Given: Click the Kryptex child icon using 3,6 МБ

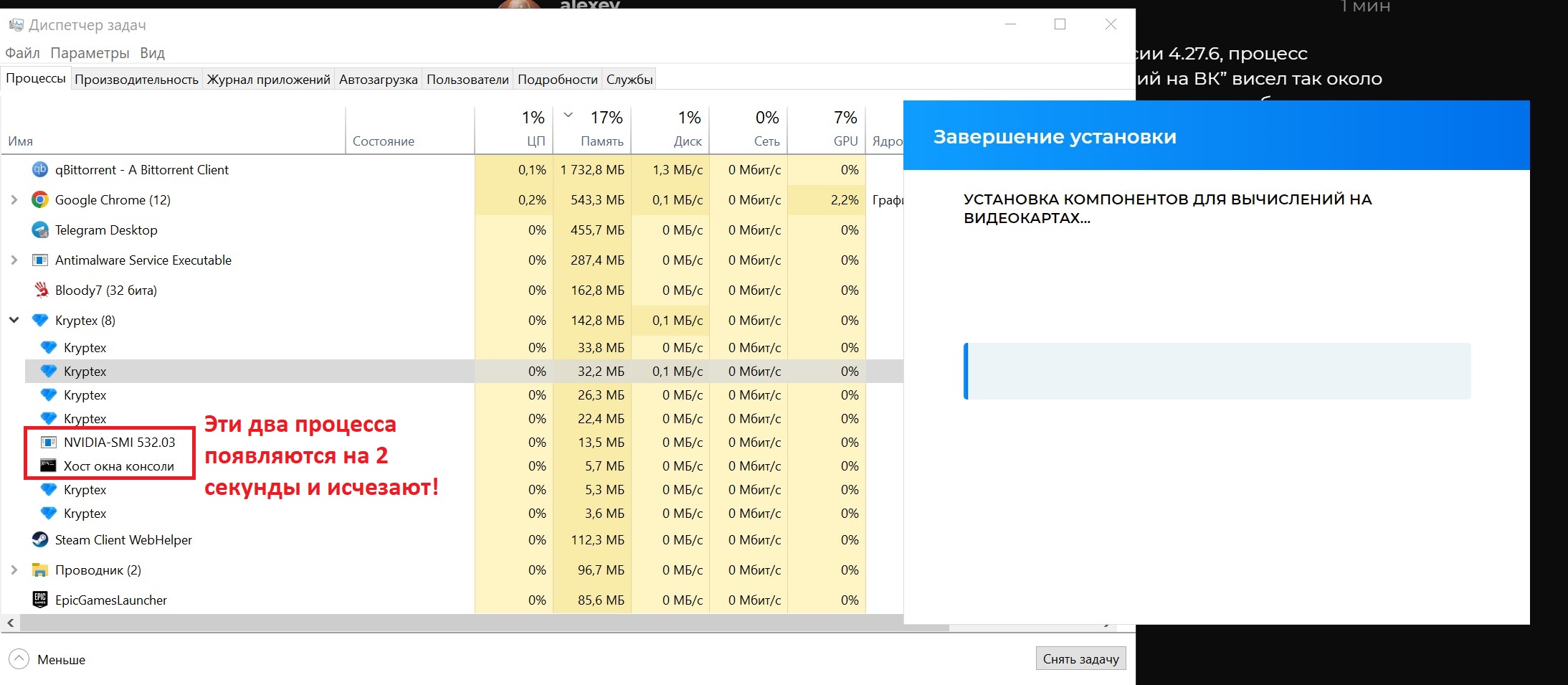Looking at the screenshot, I should coord(49,514).
